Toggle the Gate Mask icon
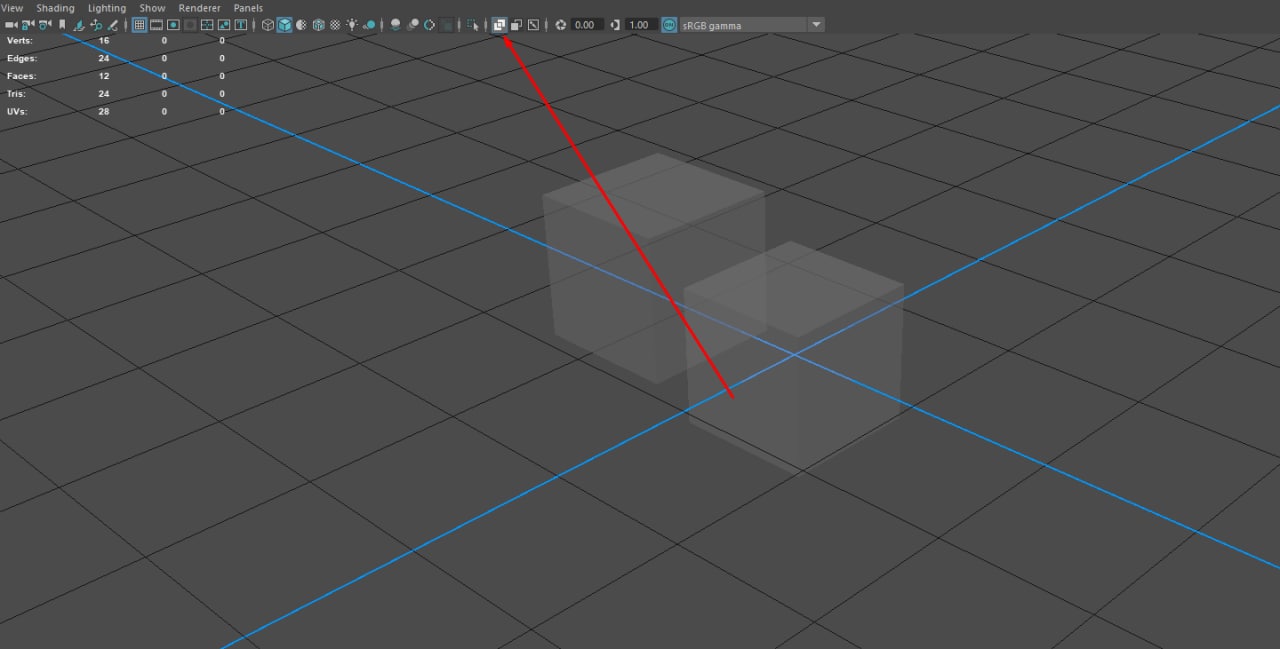1280x649 pixels. pyautogui.click(x=190, y=25)
